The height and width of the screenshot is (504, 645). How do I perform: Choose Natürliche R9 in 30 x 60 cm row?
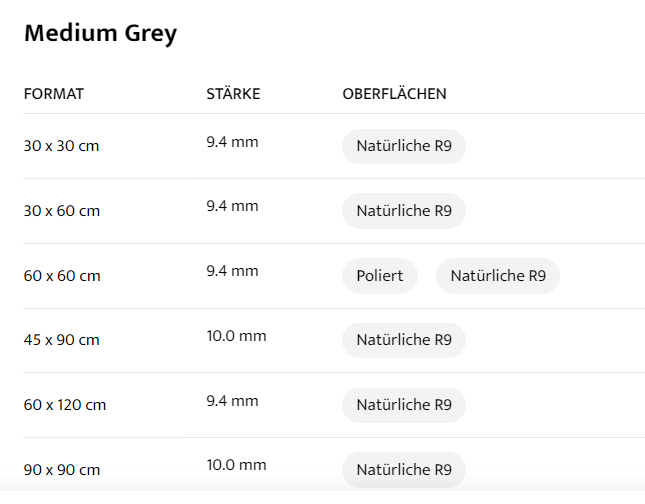tap(403, 211)
